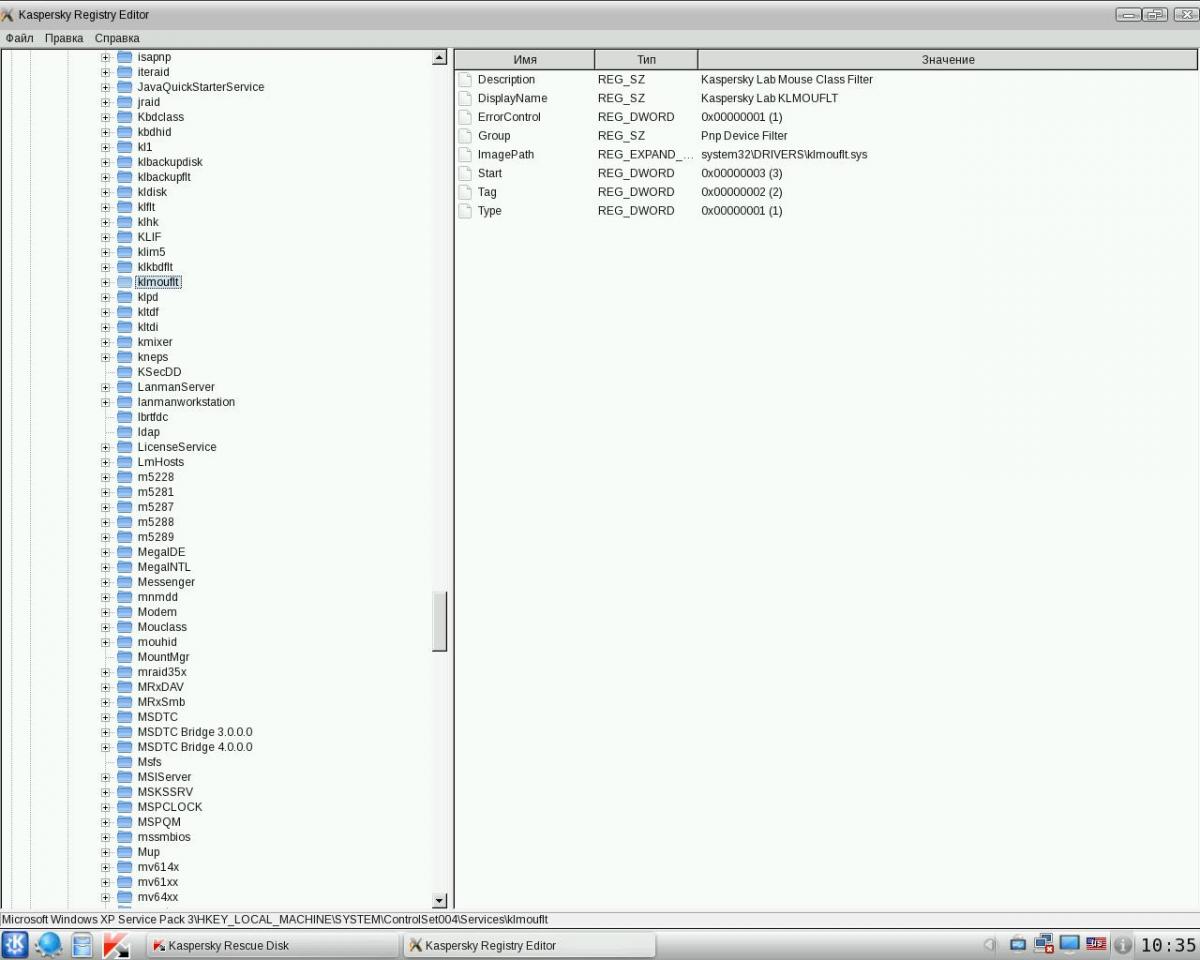This screenshot has height=960, width=1200.
Task: Expand the Kbdclass tree node
Action: pyautogui.click(x=105, y=117)
